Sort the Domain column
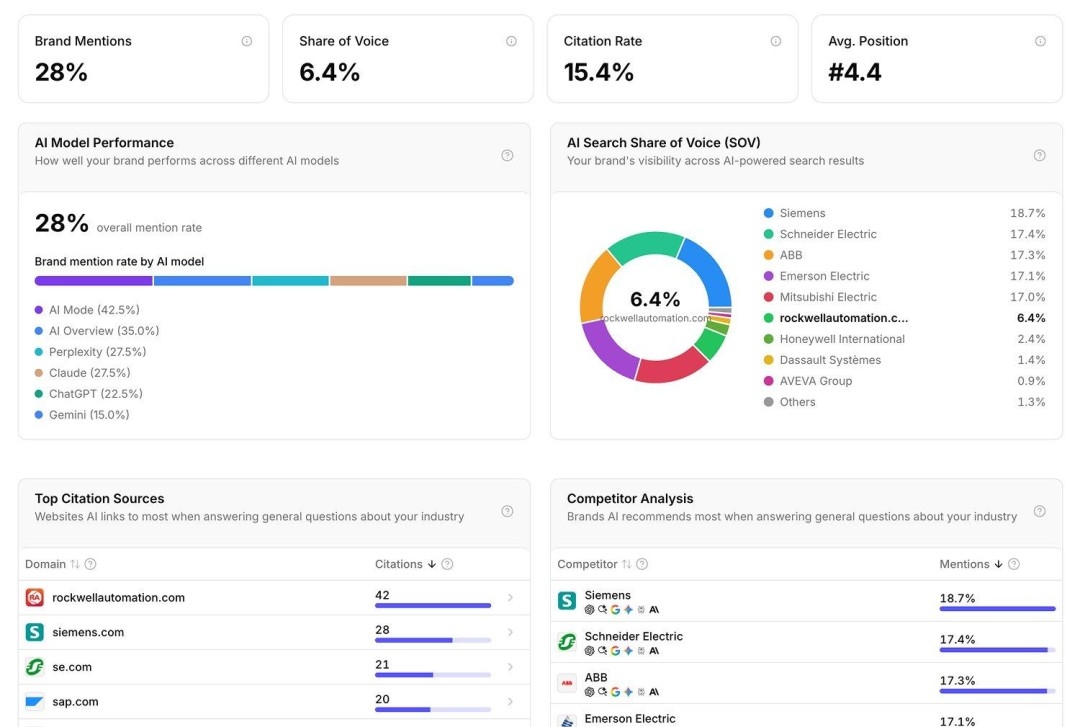Screen dimensions: 1080x727 coord(75,564)
